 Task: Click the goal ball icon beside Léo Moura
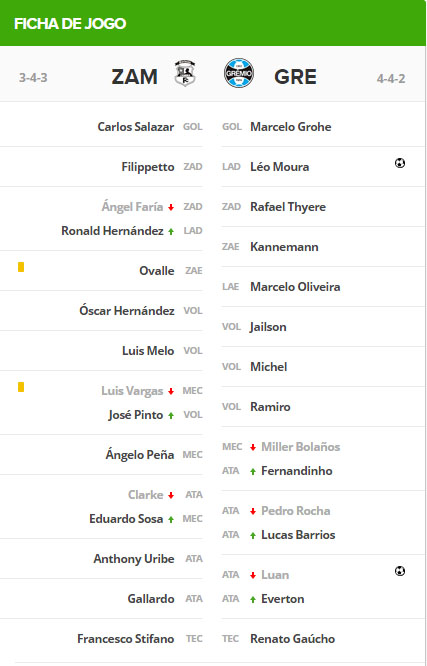click(x=400, y=163)
